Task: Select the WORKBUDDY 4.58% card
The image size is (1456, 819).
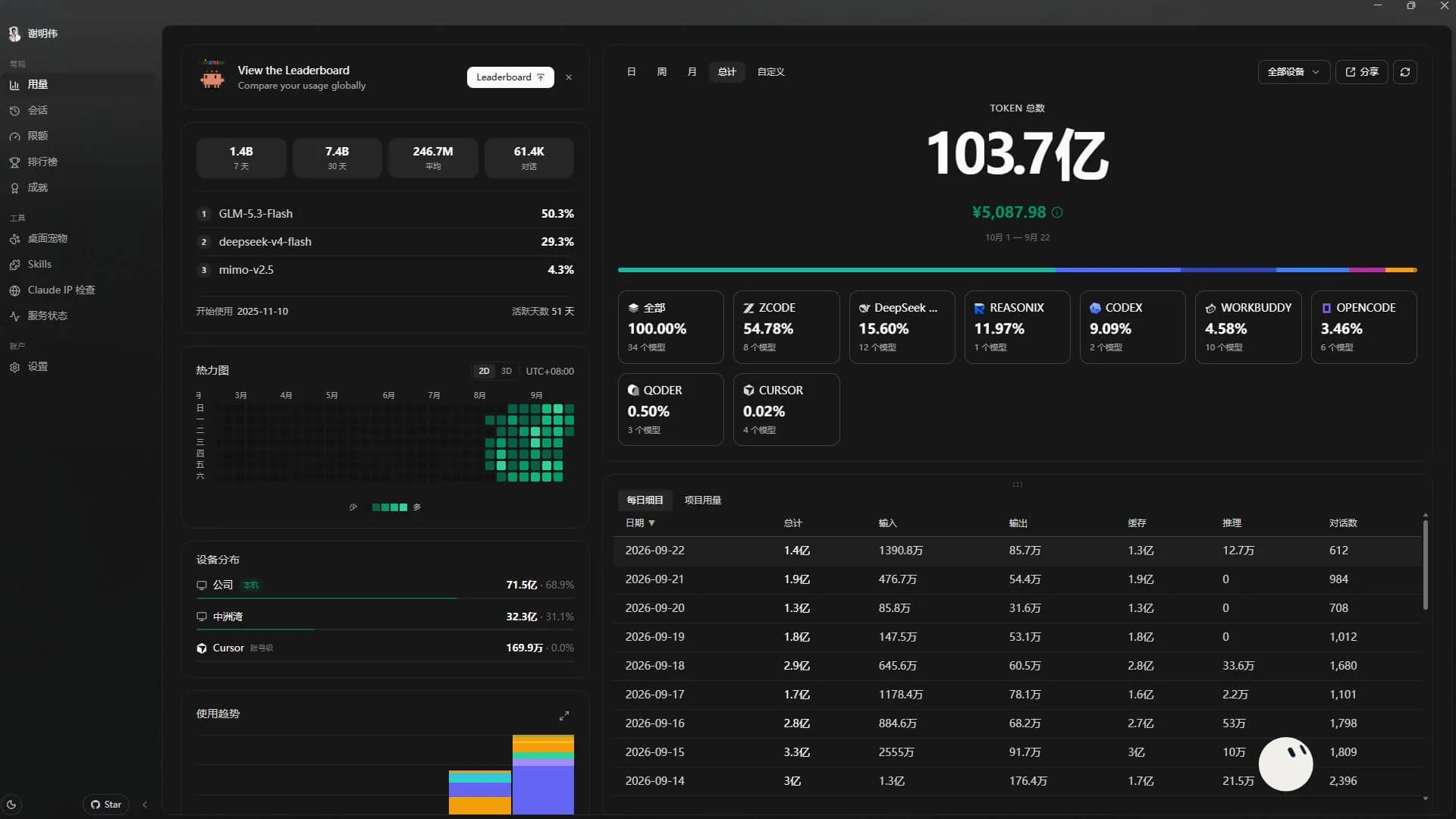Action: (1248, 327)
